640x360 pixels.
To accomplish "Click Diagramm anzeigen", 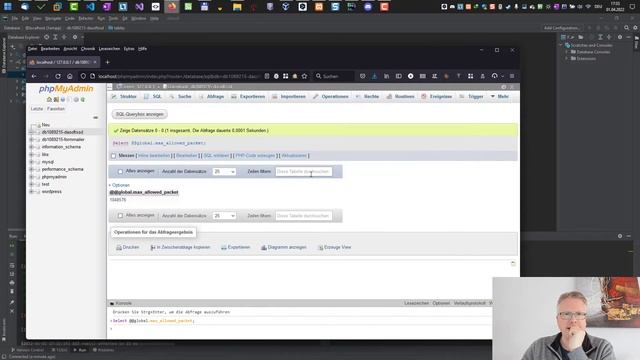I will [x=284, y=247].
